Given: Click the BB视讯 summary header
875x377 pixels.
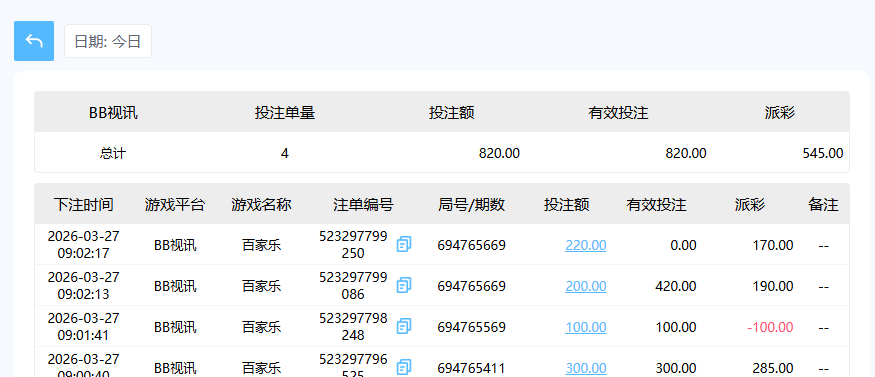Looking at the screenshot, I should pos(113,113).
